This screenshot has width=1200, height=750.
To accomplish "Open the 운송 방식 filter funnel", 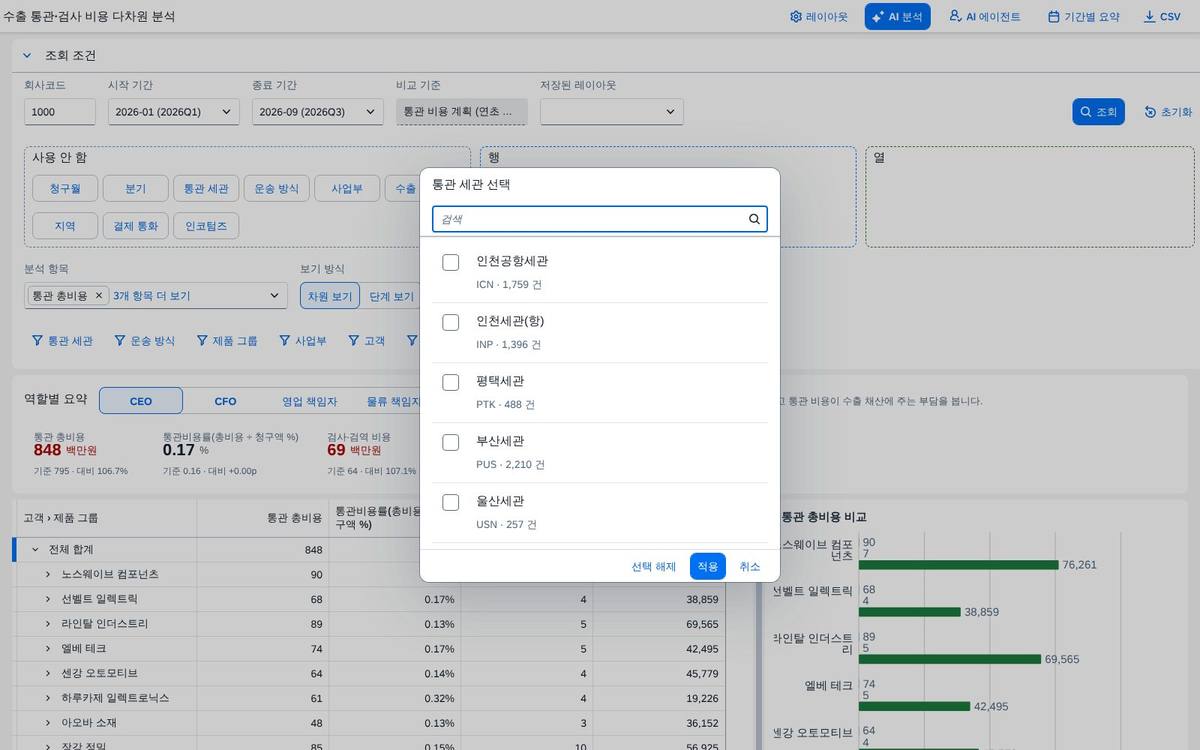I will coord(145,341).
